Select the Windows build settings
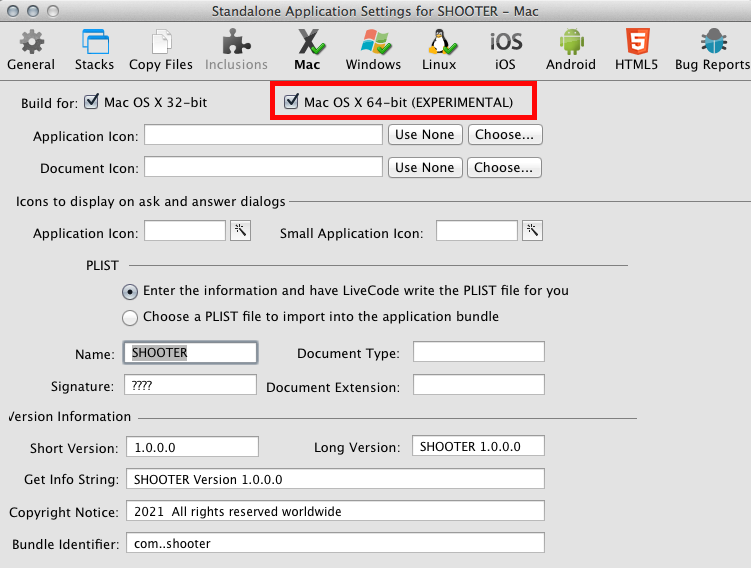 point(373,49)
